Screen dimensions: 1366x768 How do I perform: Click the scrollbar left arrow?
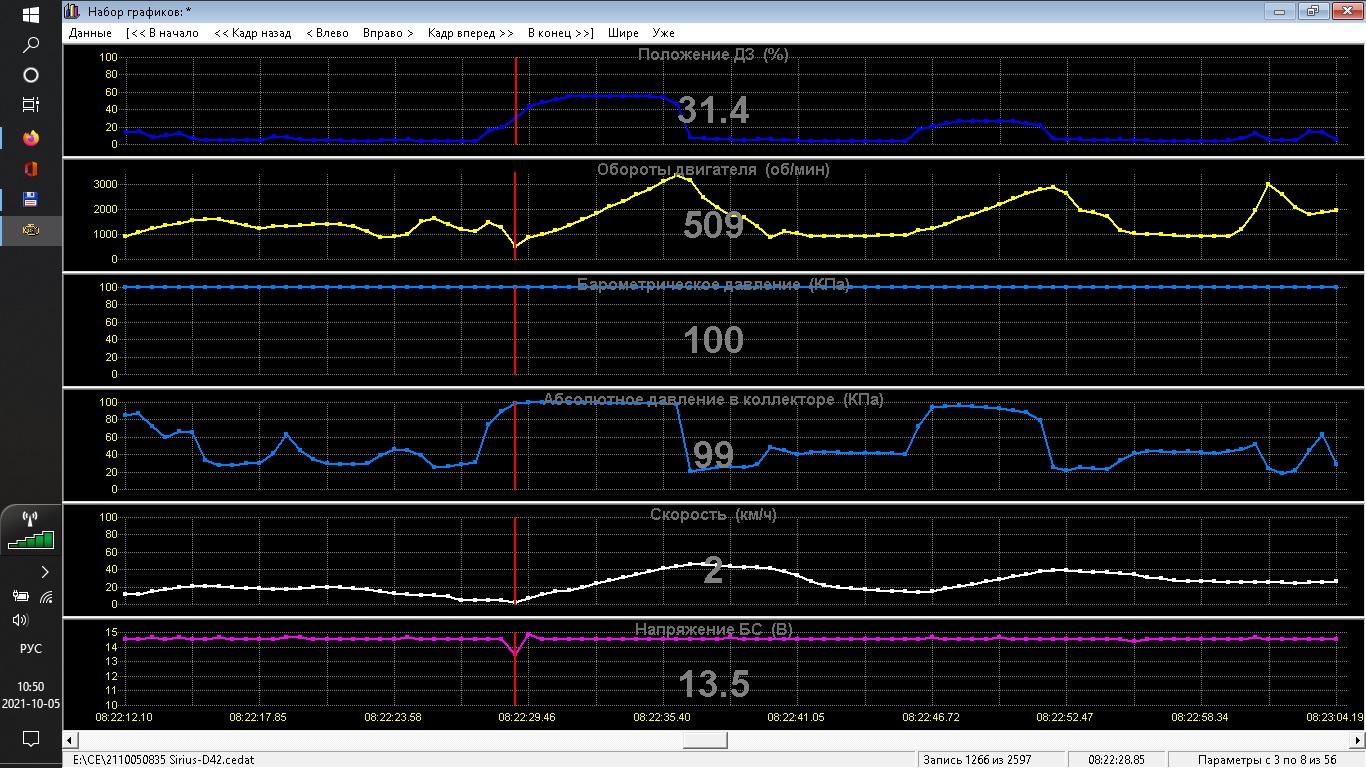pos(70,740)
